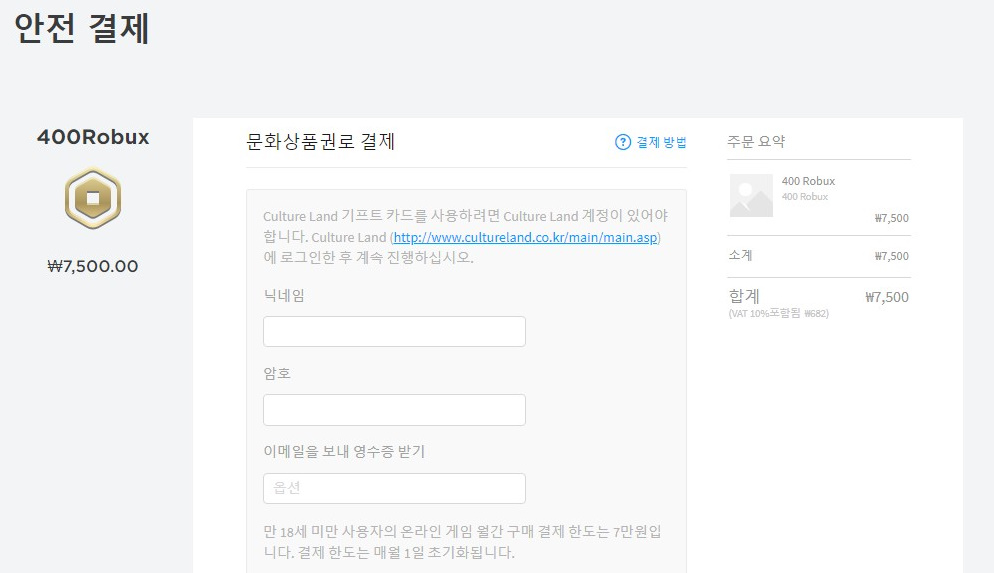994x573 pixels.
Task: Click the 400Robux heading above the coin
Action: [93, 138]
